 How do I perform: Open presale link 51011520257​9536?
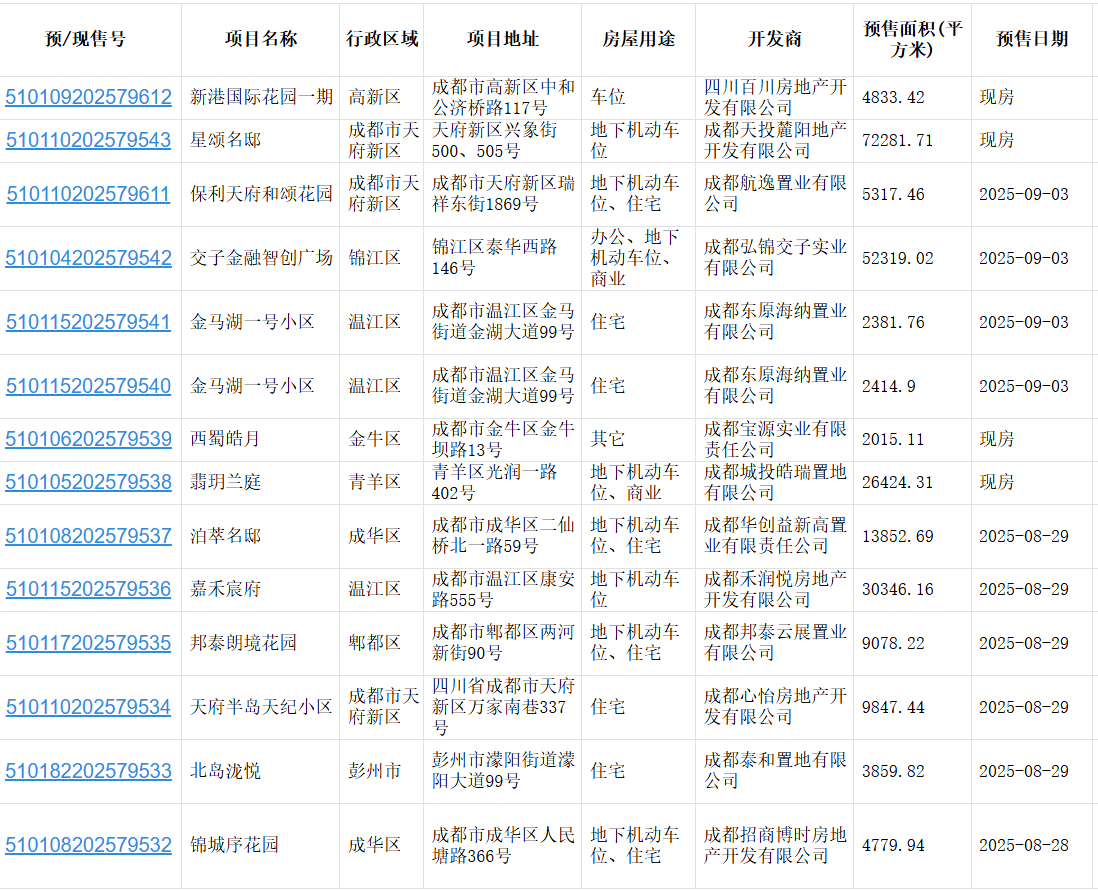coord(88,589)
